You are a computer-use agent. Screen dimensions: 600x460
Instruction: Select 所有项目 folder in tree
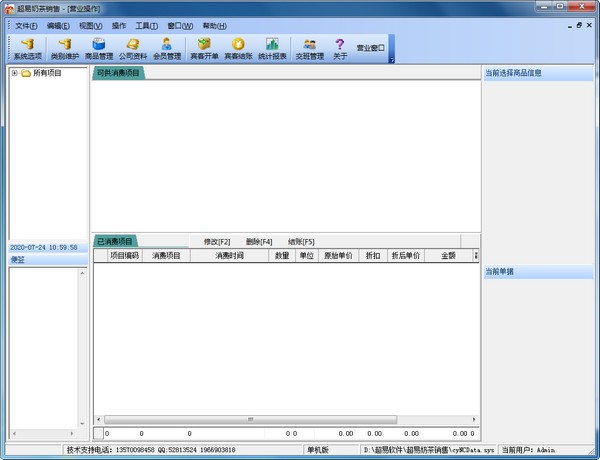tap(47, 73)
